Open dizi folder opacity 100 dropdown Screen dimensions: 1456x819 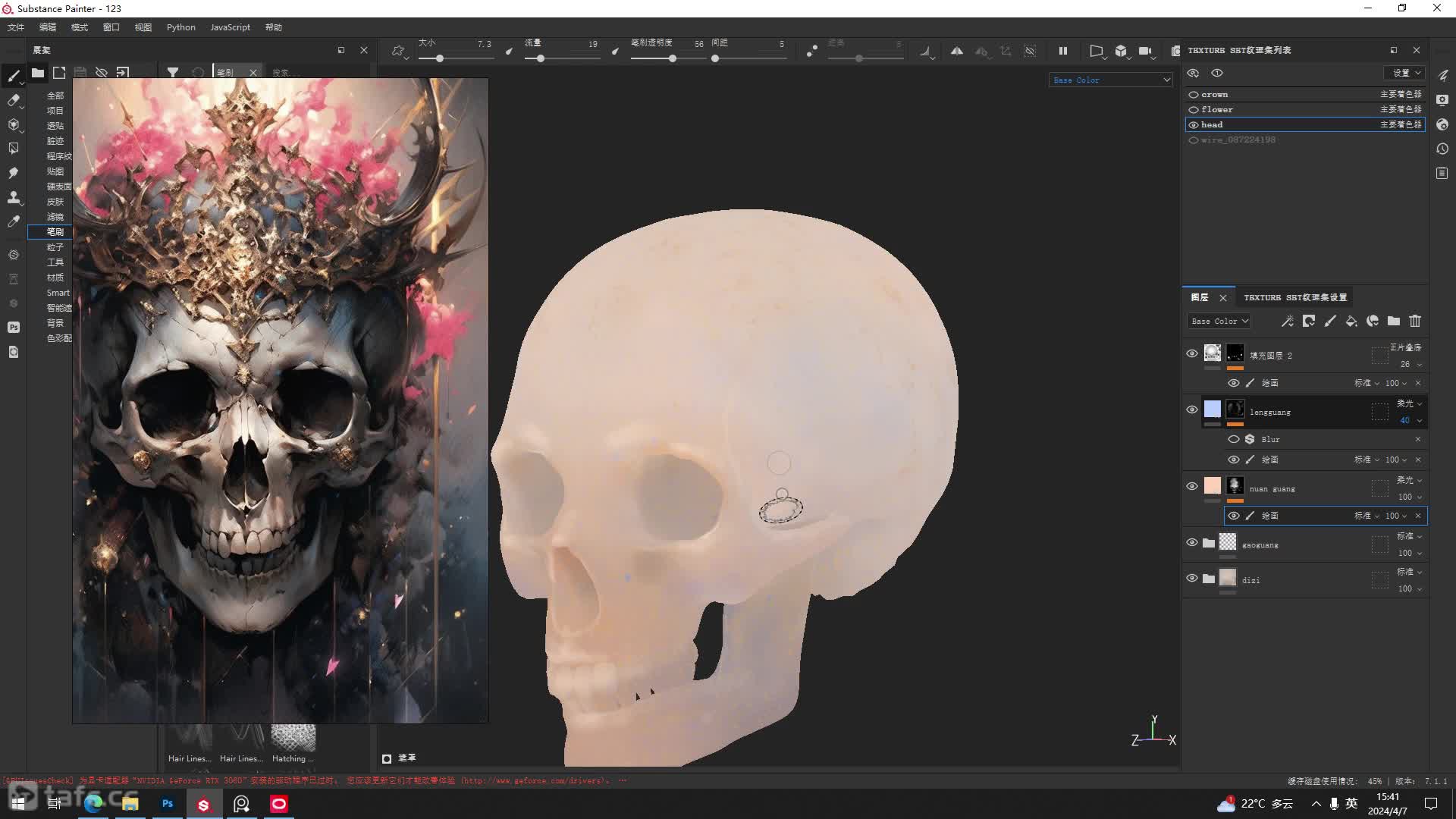pyautogui.click(x=1410, y=589)
